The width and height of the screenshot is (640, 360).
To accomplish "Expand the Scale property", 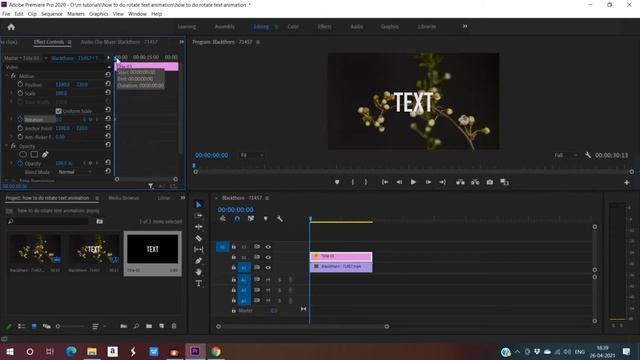I will pos(11,93).
